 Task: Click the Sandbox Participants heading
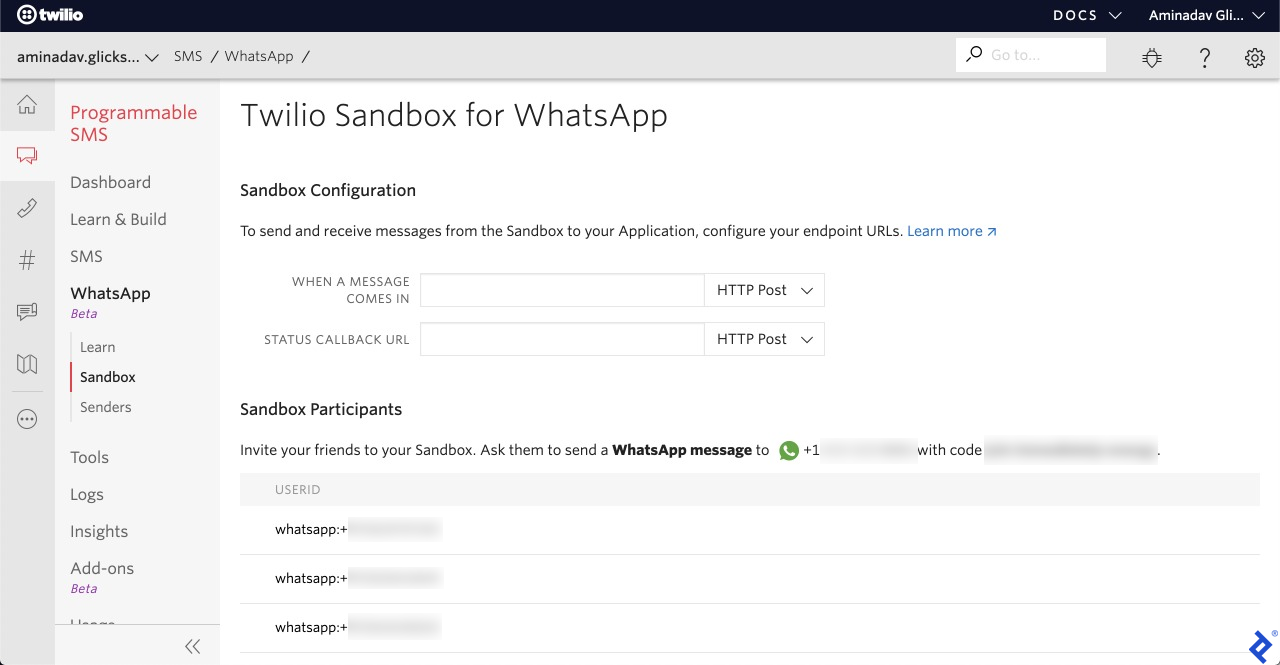(x=321, y=409)
